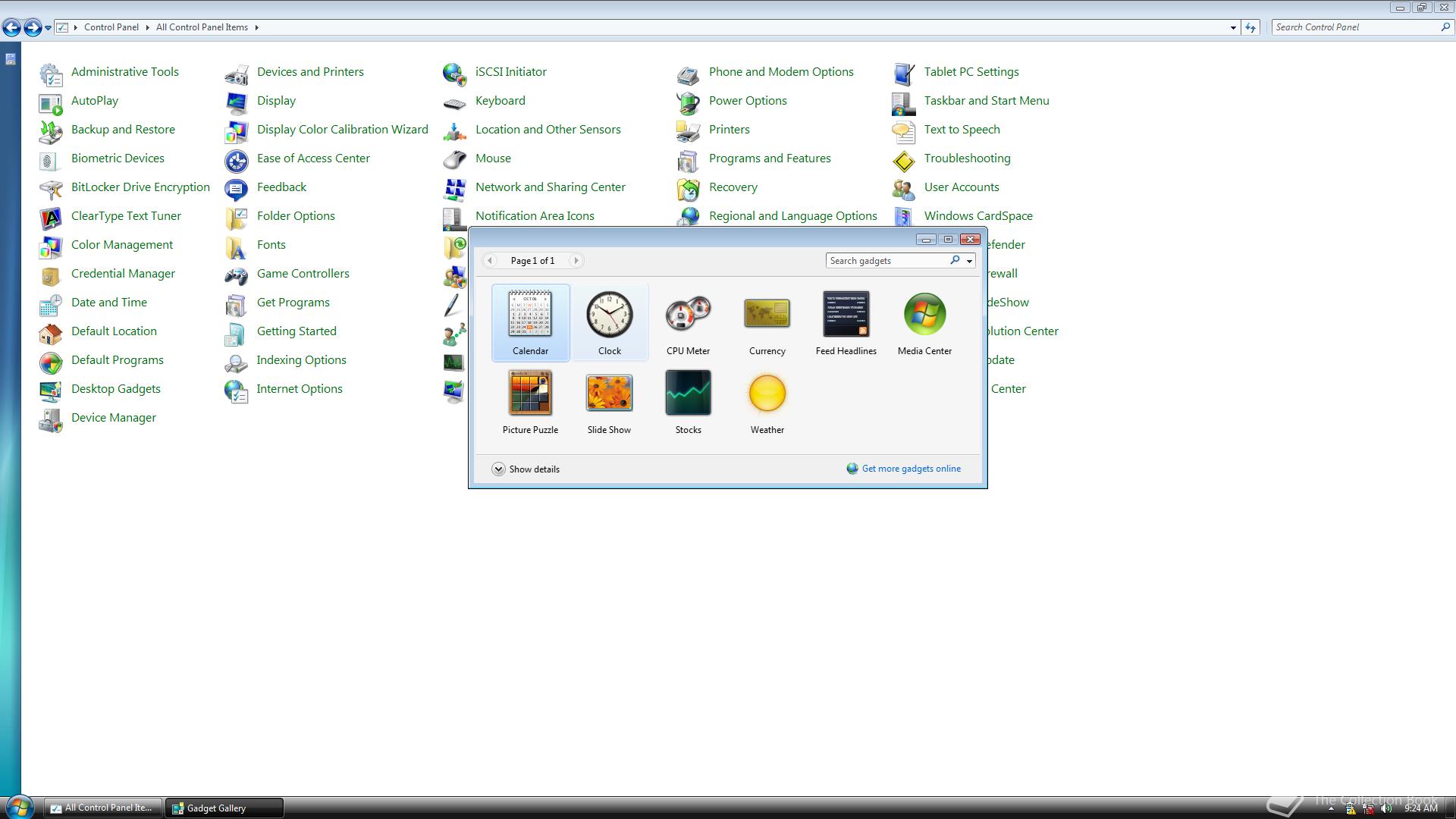1456x819 pixels.
Task: Open Date and Time settings
Action: (x=109, y=302)
